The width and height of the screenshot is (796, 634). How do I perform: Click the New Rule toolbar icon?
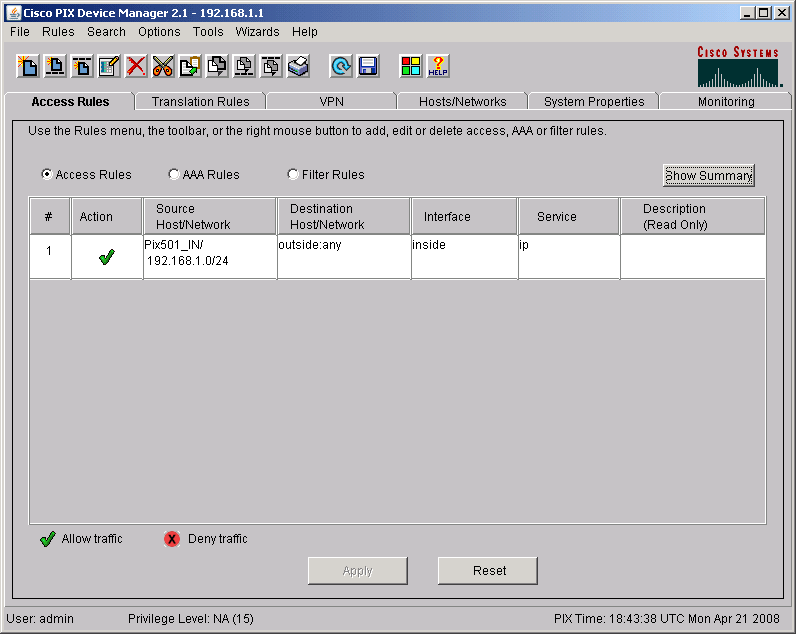[x=28, y=66]
